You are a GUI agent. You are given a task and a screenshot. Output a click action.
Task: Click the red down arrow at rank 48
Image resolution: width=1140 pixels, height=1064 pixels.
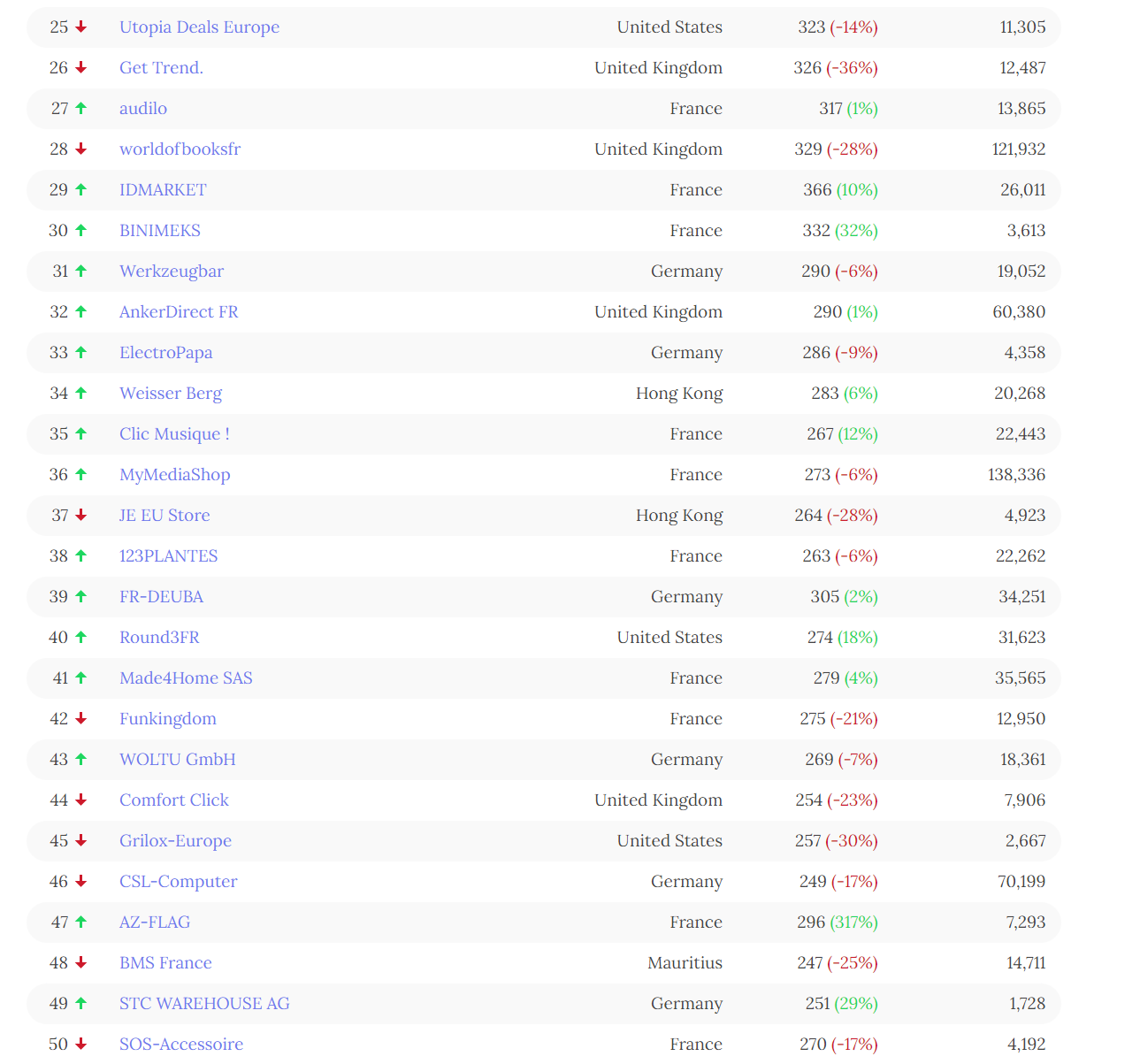(x=81, y=963)
